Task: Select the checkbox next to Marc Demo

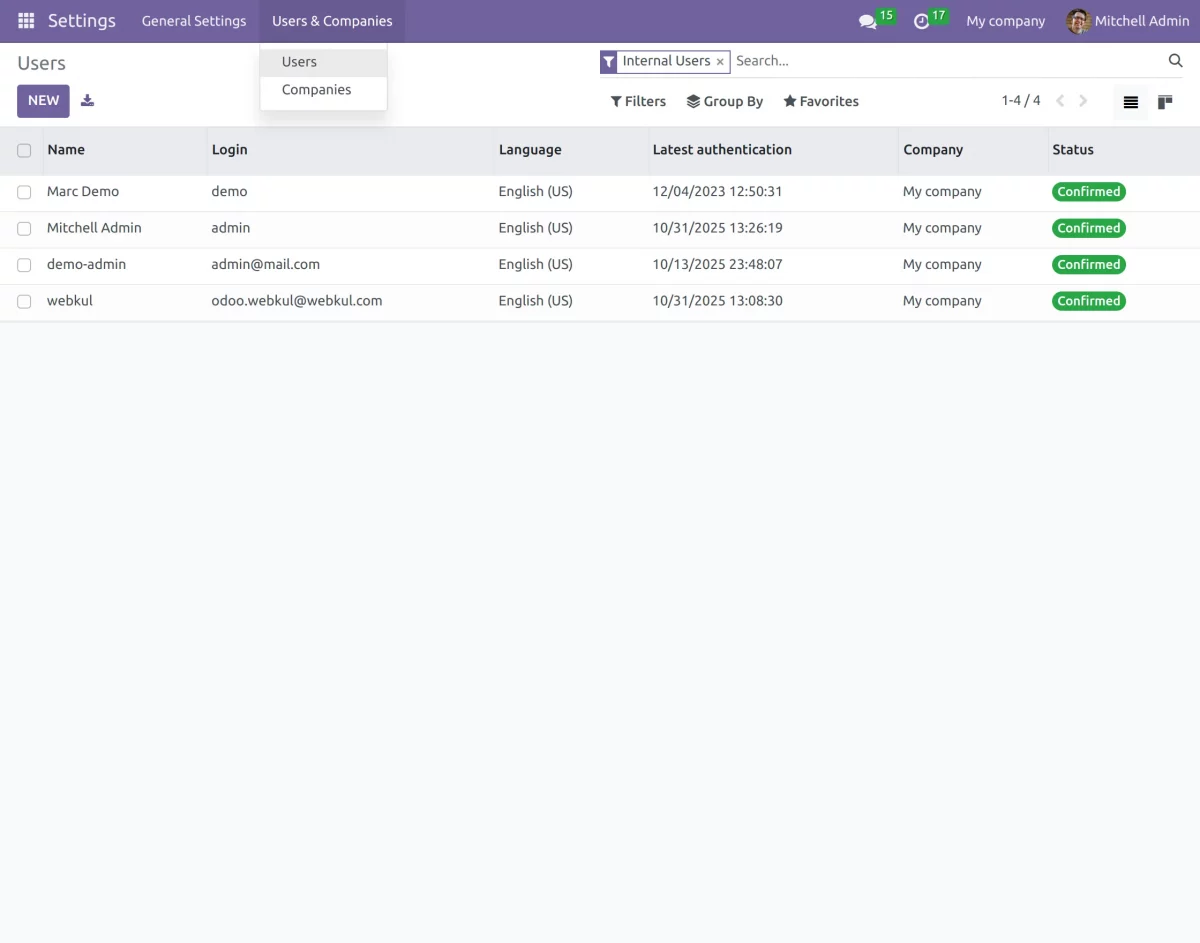Action: (x=24, y=191)
